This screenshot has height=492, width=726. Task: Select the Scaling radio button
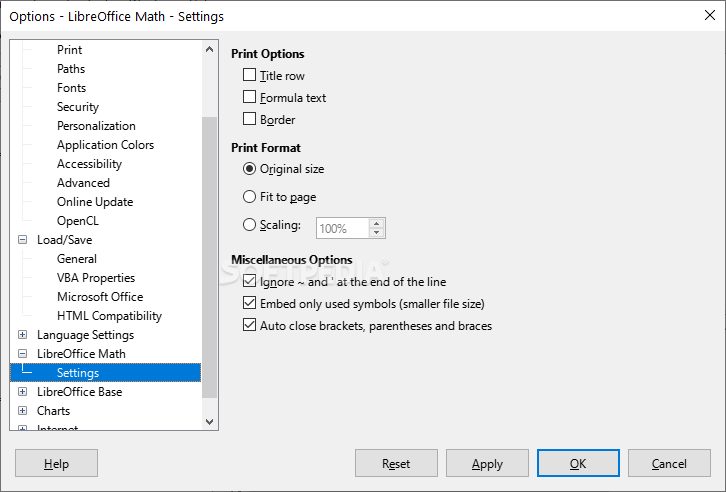coord(249,225)
